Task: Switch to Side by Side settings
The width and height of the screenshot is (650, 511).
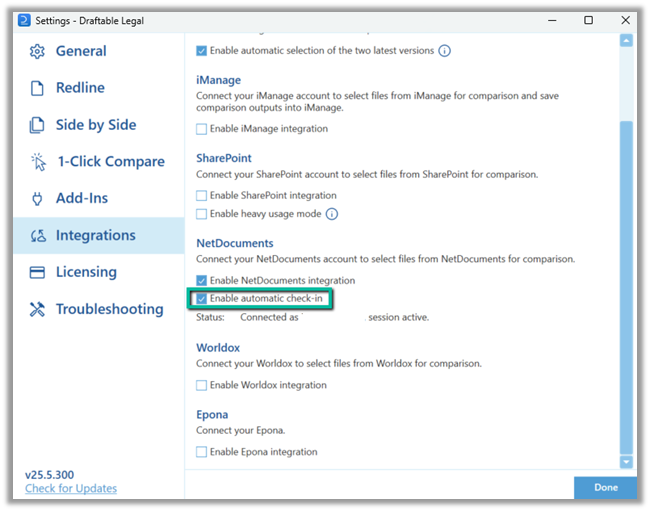Action: click(x=99, y=125)
